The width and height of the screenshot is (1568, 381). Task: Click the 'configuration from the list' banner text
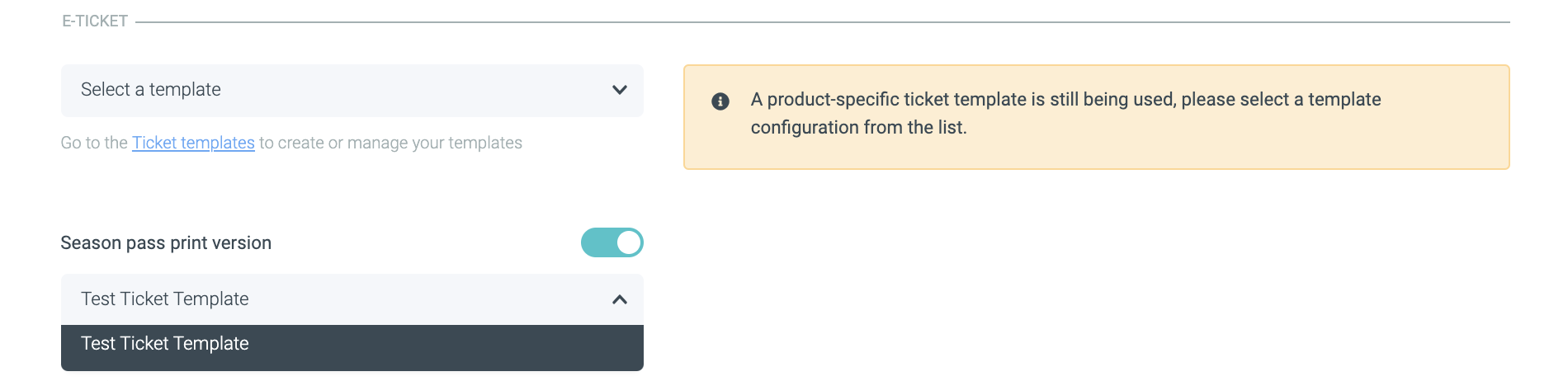click(x=858, y=128)
